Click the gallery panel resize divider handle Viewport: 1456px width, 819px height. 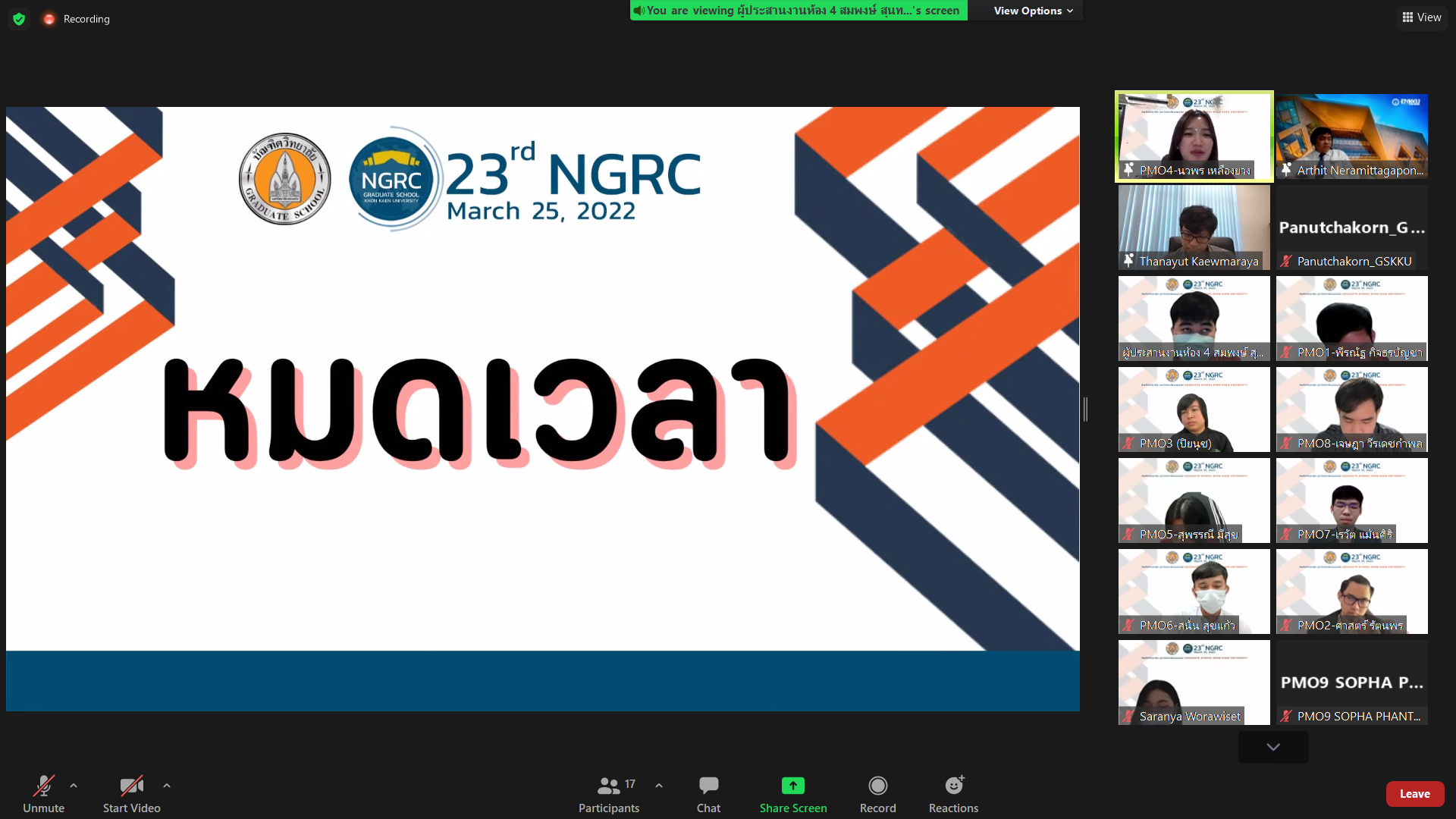pos(1085,409)
